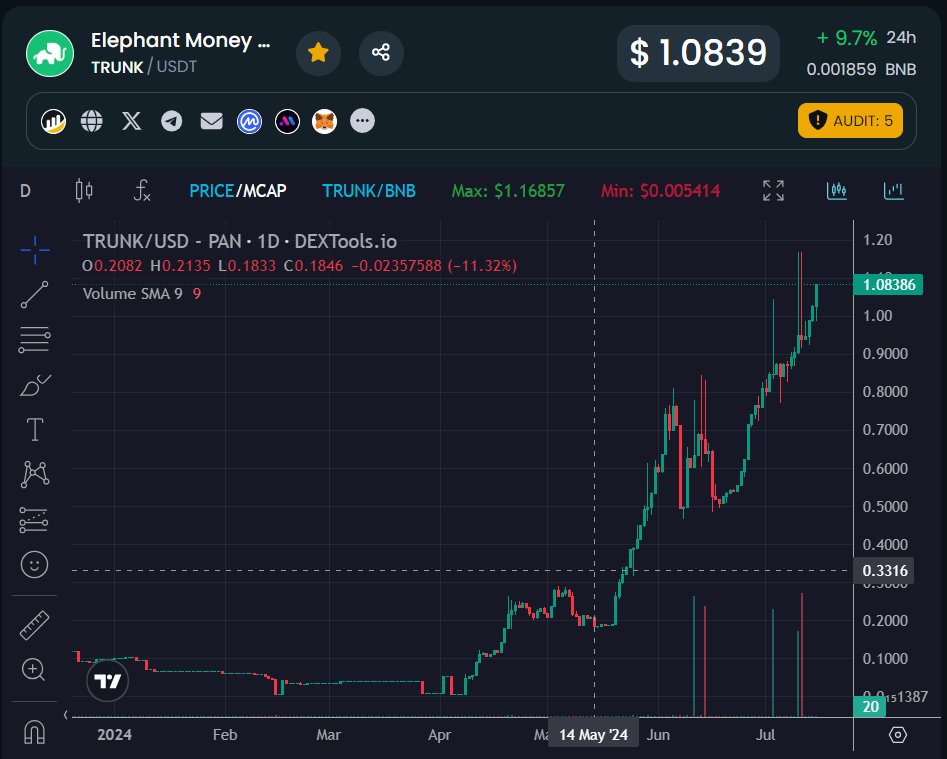This screenshot has height=759, width=947.
Task: Add token to favorites with star icon
Action: [318, 53]
